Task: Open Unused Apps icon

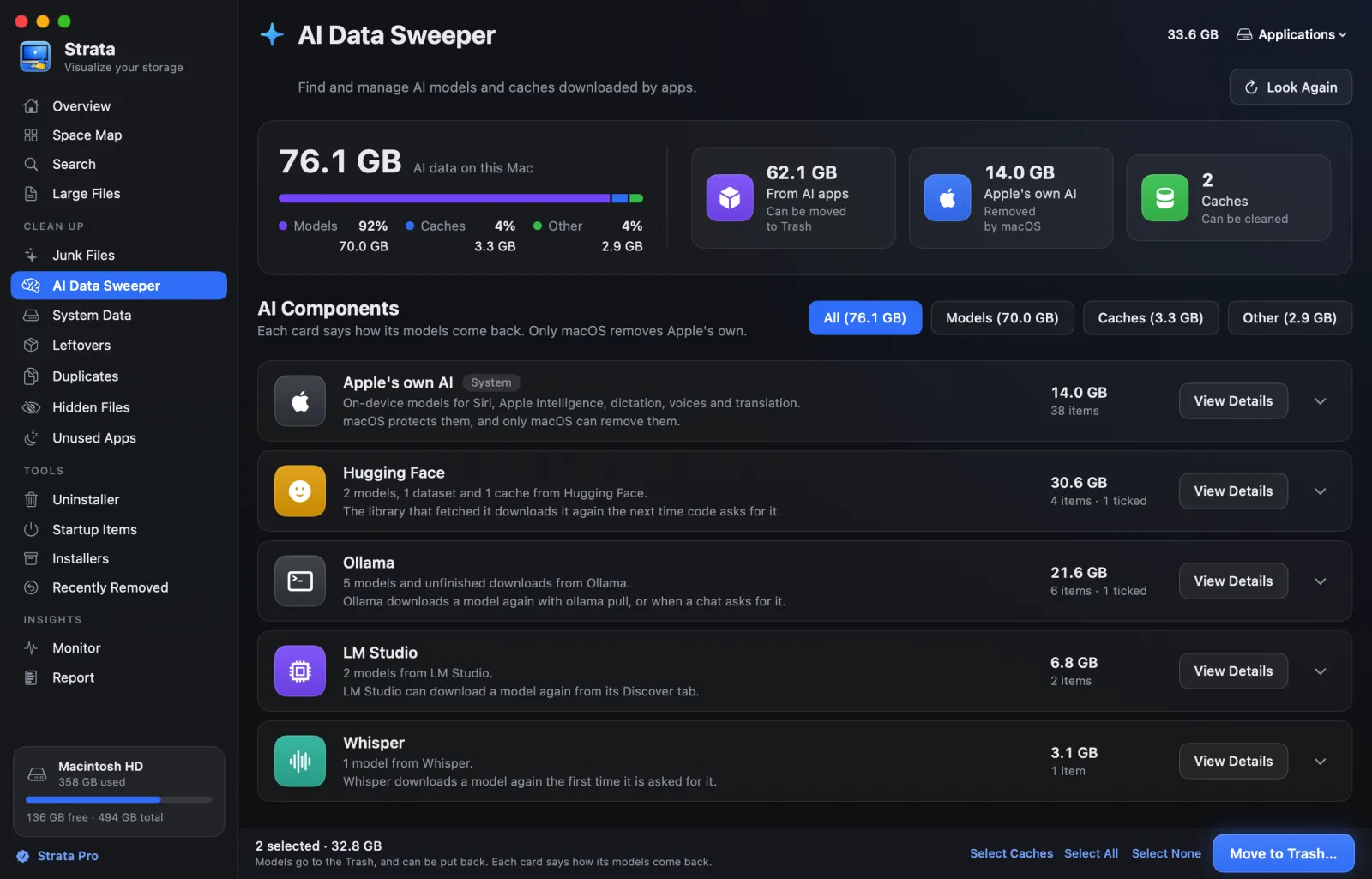Action: tap(31, 438)
